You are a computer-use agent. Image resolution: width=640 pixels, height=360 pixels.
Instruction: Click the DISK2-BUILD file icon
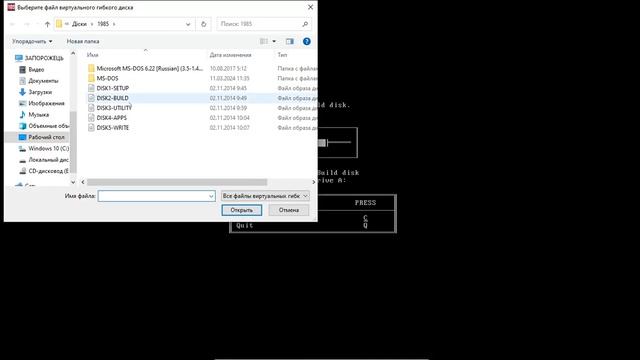tap(91, 98)
